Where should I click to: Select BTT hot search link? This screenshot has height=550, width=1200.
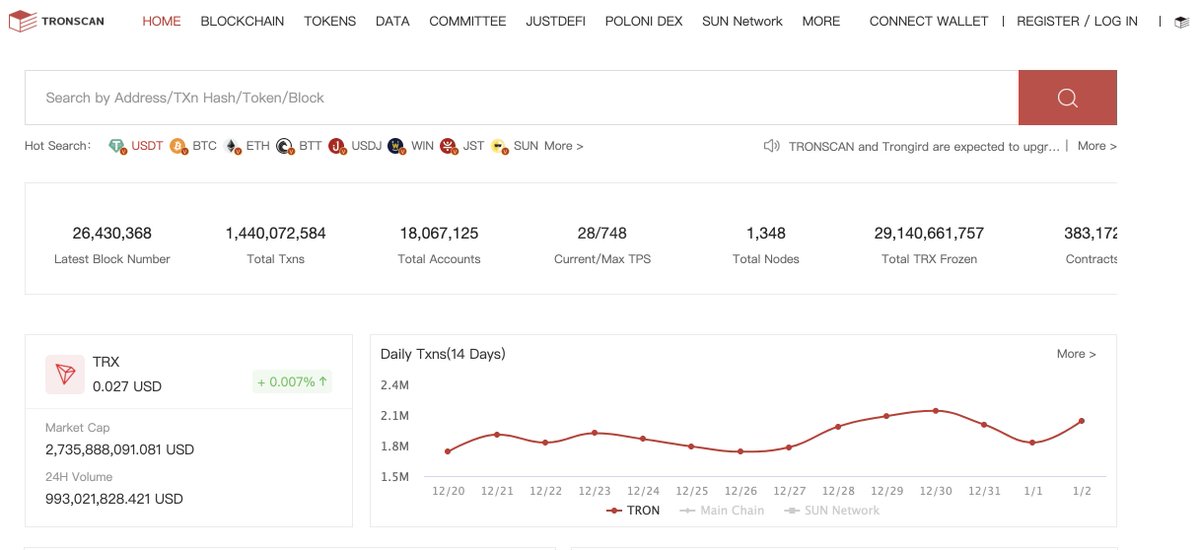(310, 146)
